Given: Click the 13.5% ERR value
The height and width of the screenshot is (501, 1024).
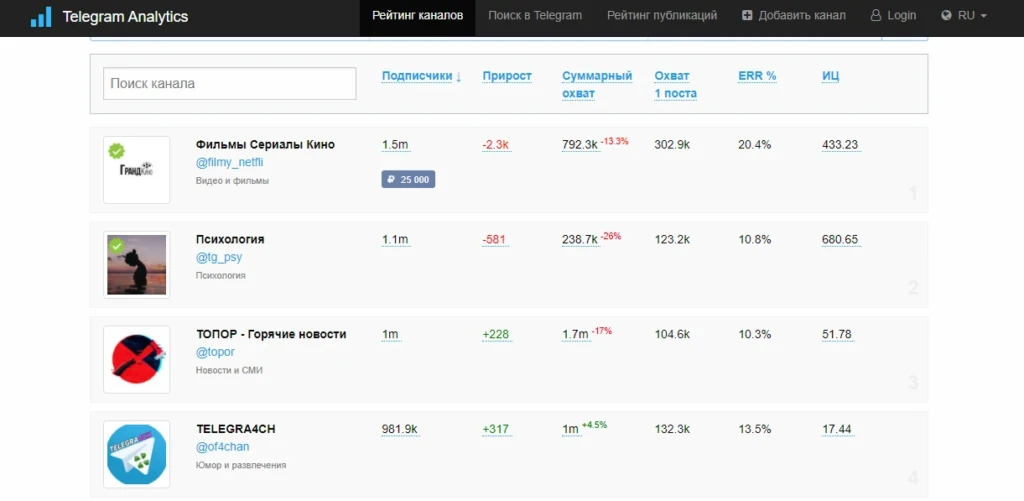Looking at the screenshot, I should tap(754, 429).
